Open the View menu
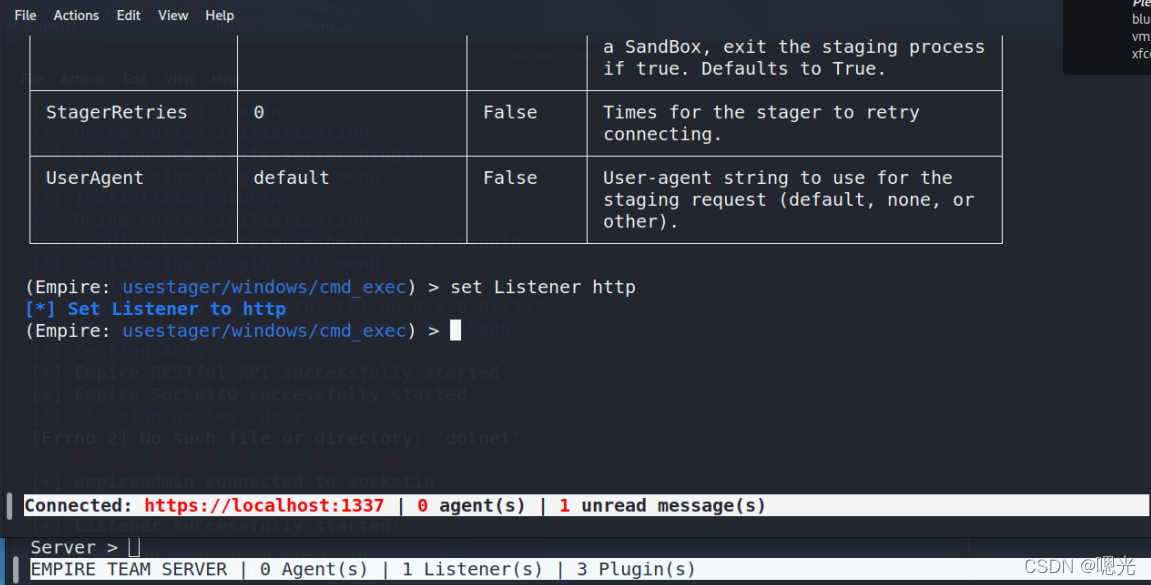 173,15
